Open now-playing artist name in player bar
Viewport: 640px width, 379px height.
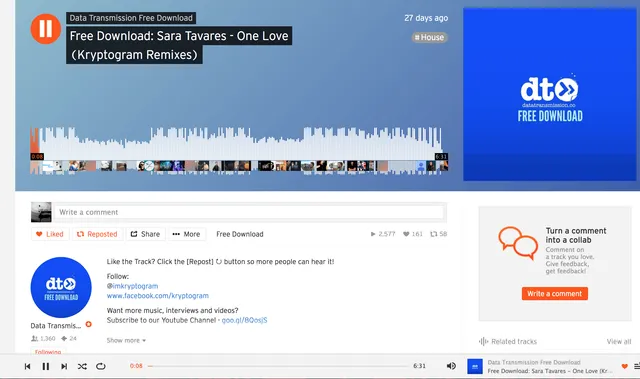tap(534, 362)
